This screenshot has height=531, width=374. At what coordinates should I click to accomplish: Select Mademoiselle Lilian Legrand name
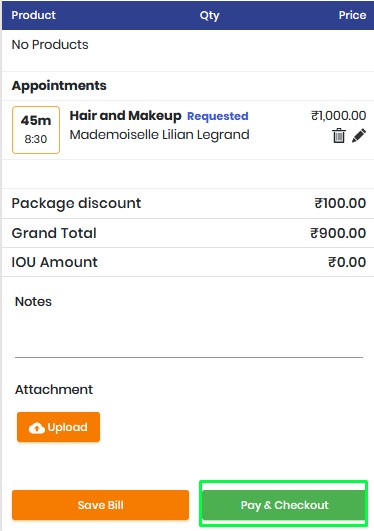(160, 135)
